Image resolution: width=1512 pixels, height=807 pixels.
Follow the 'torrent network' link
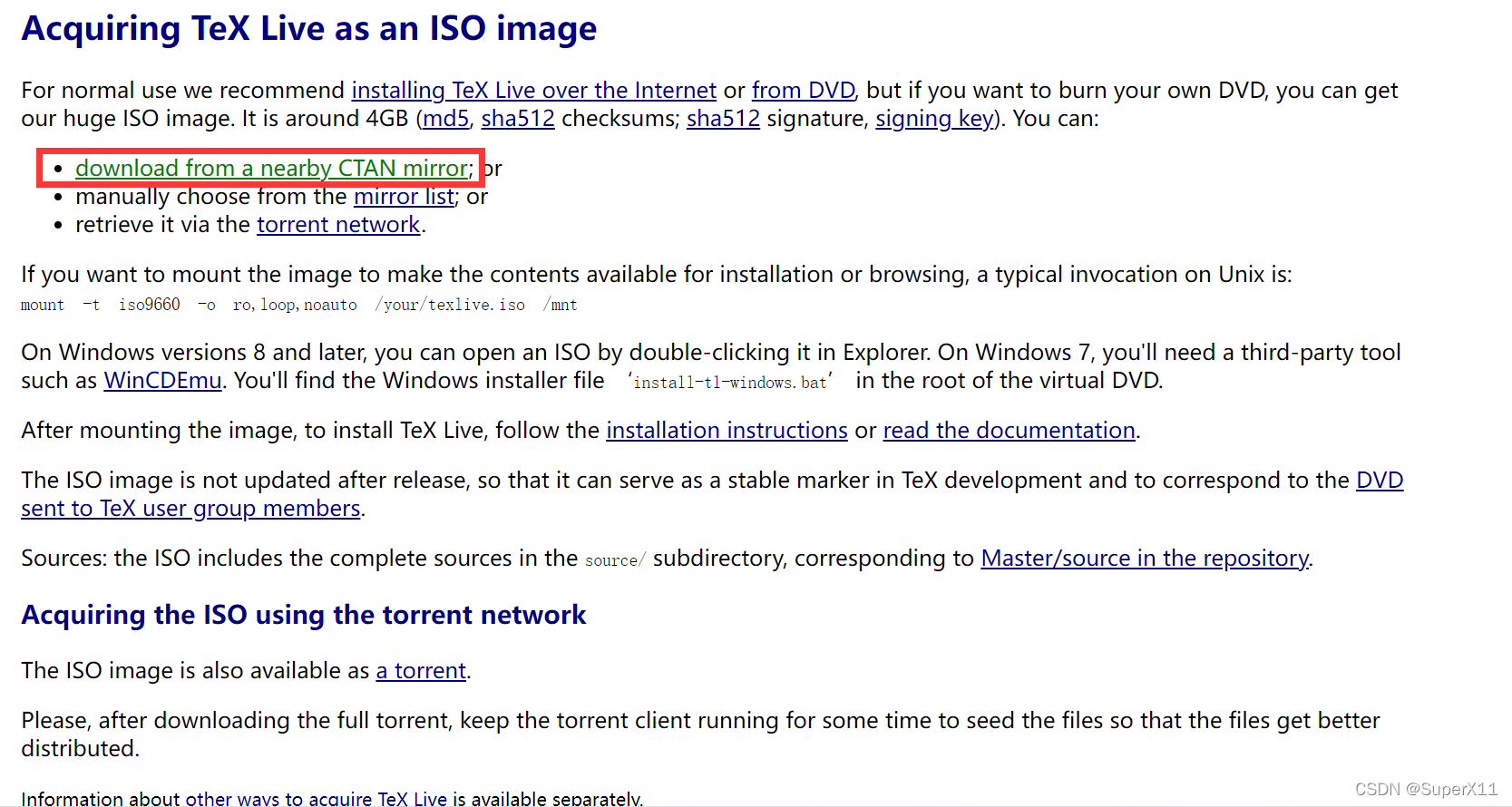click(338, 225)
